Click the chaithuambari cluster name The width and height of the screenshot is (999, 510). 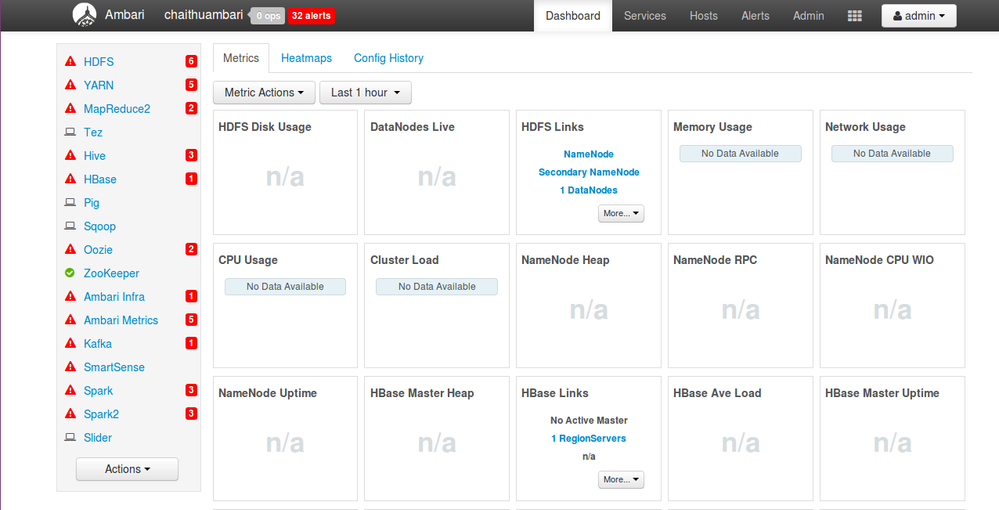click(203, 15)
